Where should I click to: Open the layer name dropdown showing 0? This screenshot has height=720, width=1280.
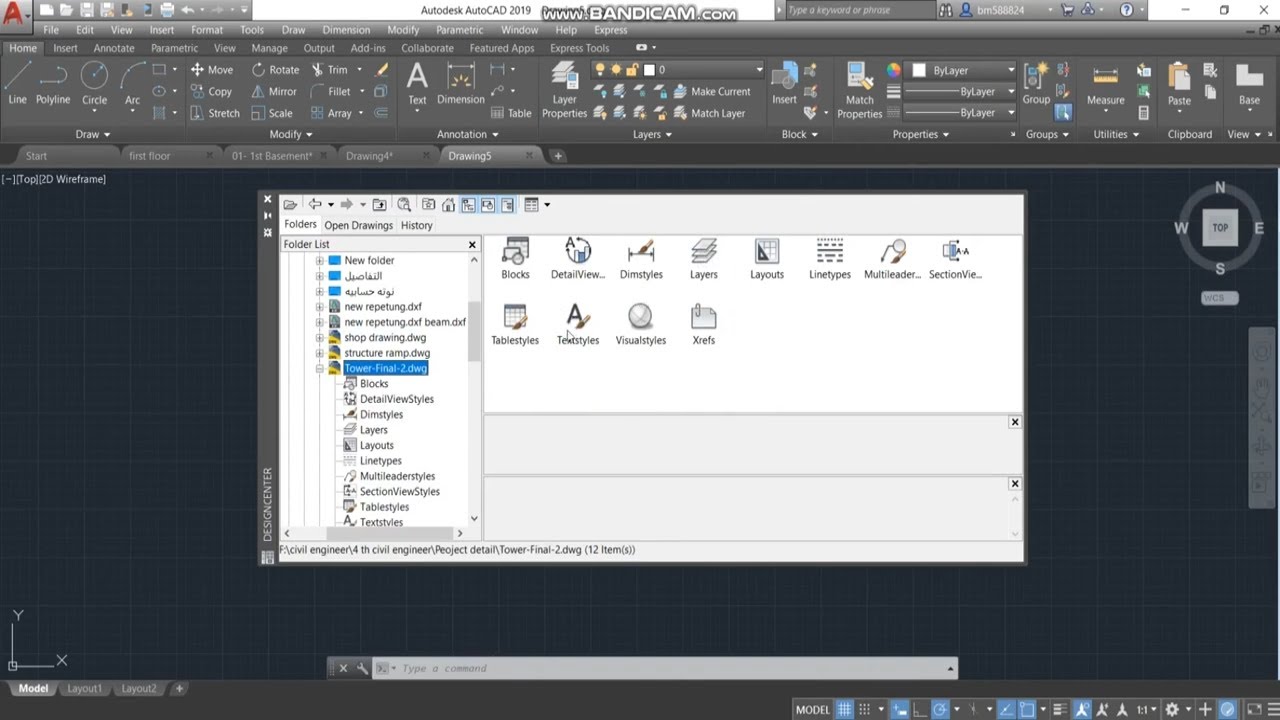678,70
